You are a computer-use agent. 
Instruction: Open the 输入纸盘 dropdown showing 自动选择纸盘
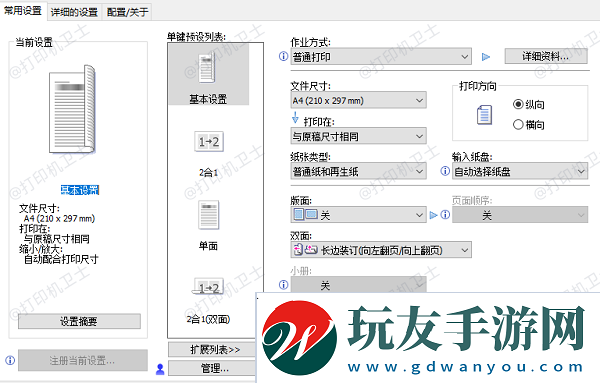click(x=520, y=171)
